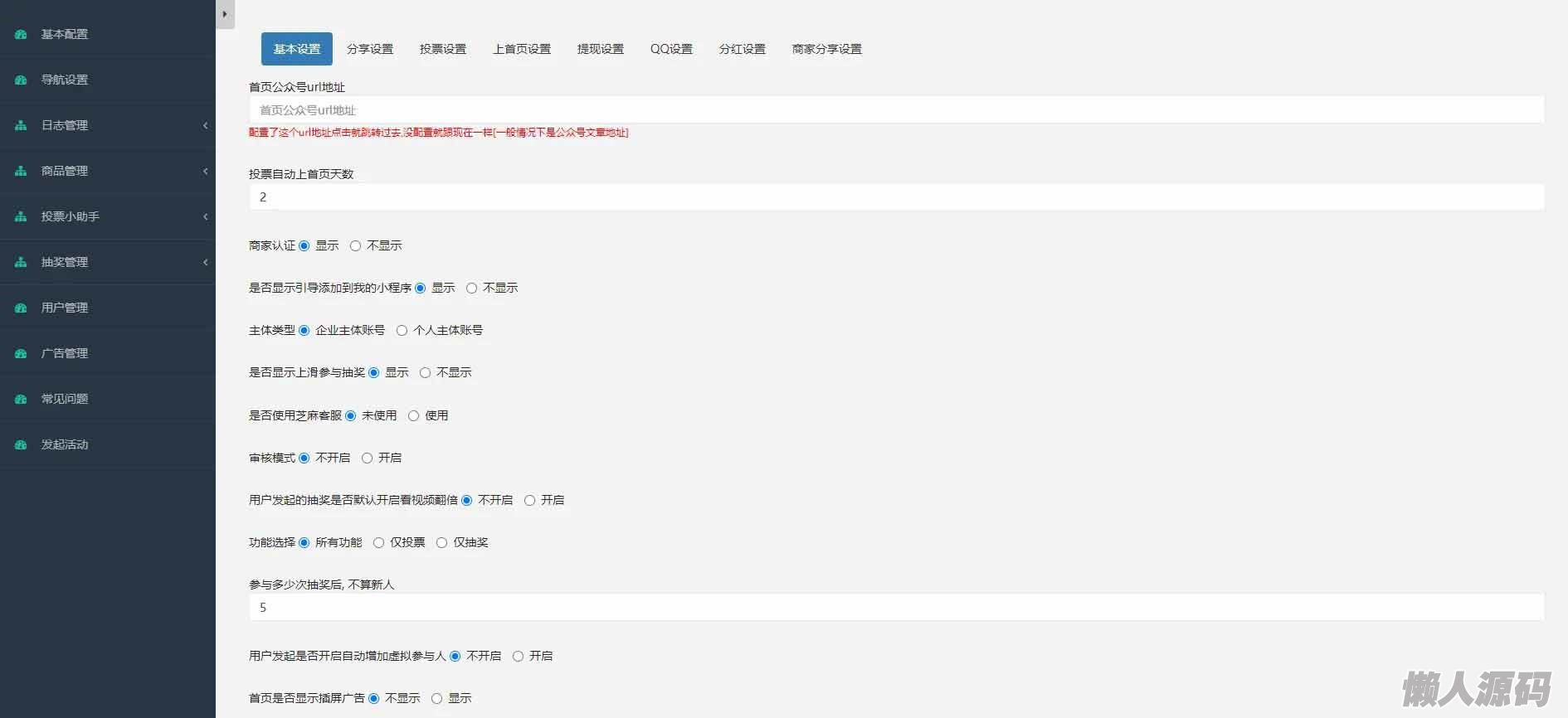The height and width of the screenshot is (718, 1568).
Task: Expand the 日志管理 submenu chevron
Action: 205,125
